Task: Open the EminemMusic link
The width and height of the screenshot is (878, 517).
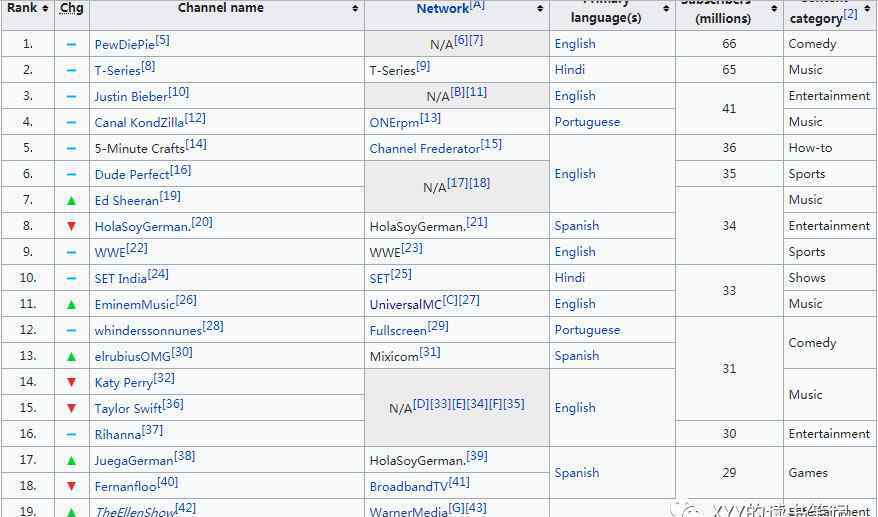Action: [x=134, y=305]
